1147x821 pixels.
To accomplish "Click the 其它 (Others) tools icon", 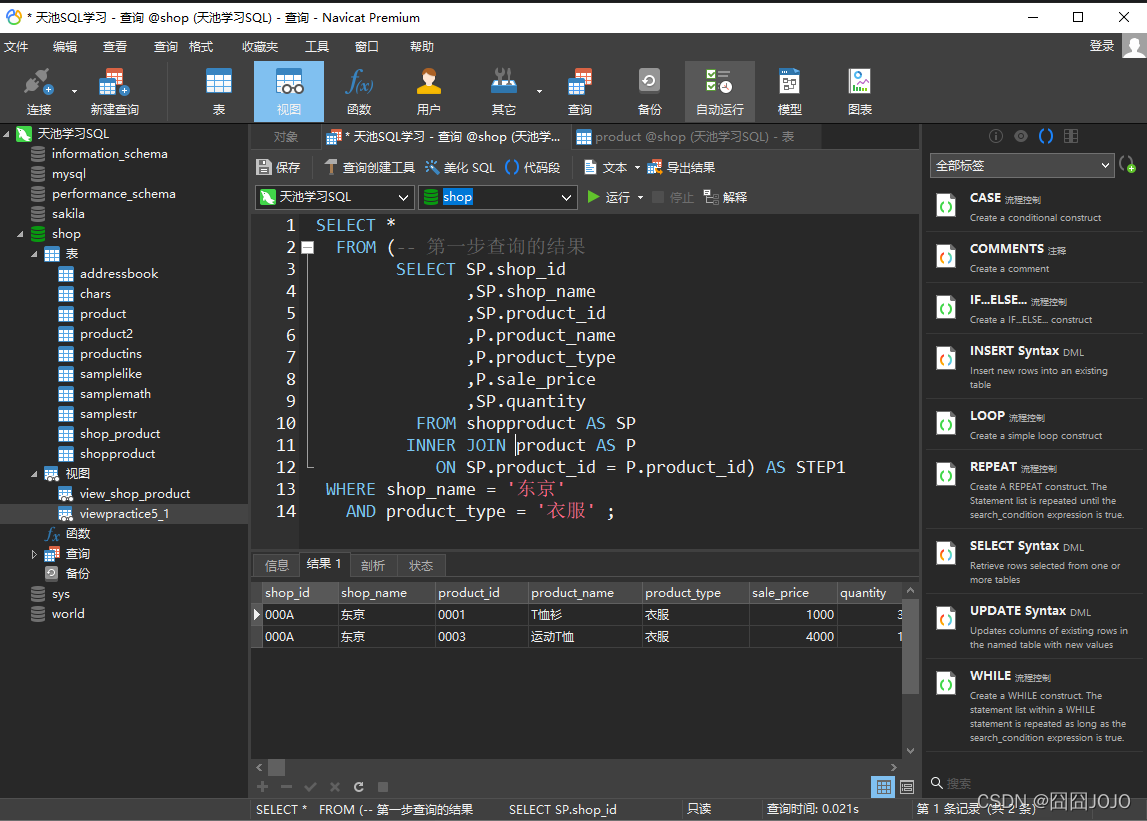I will pos(503,91).
